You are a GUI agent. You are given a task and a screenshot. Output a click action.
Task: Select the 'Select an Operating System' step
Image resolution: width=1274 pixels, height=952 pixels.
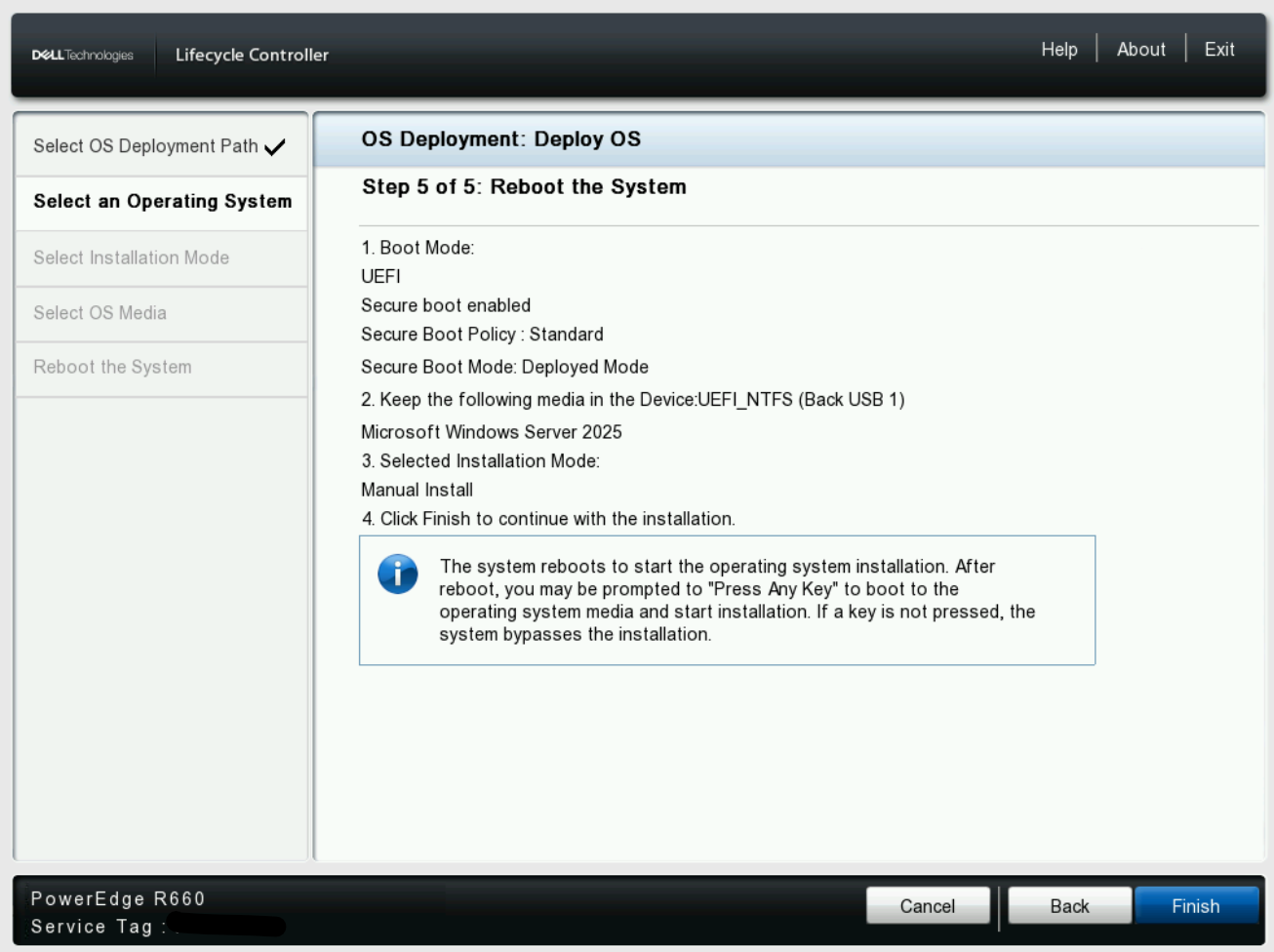click(162, 202)
